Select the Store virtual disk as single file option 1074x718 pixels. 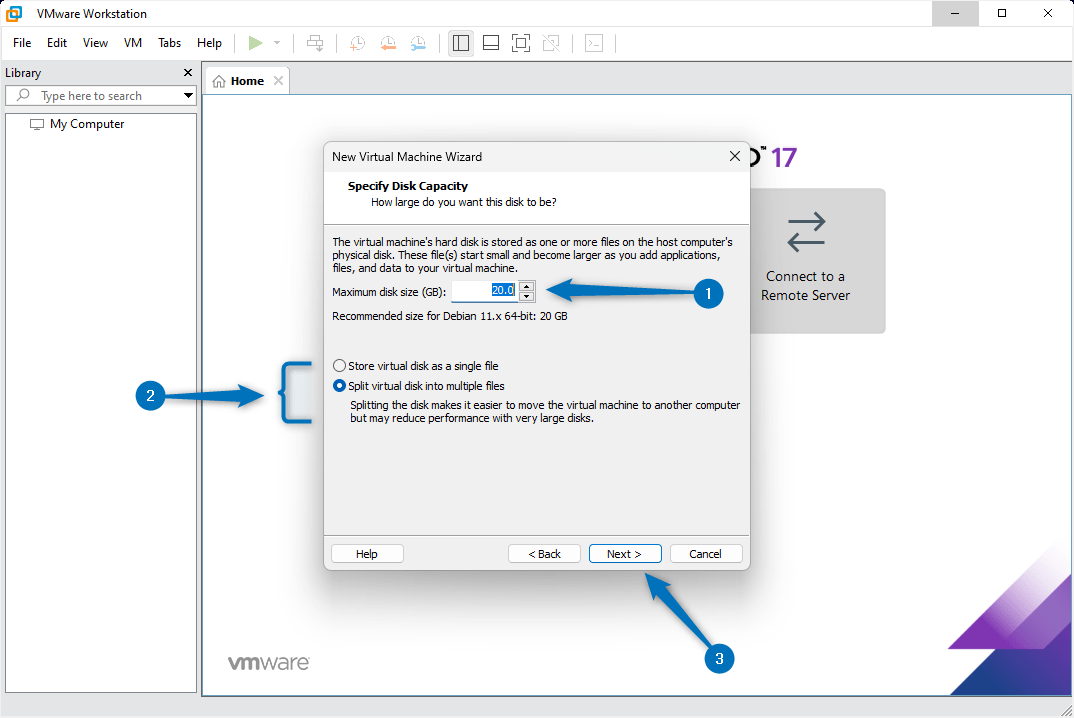(339, 365)
